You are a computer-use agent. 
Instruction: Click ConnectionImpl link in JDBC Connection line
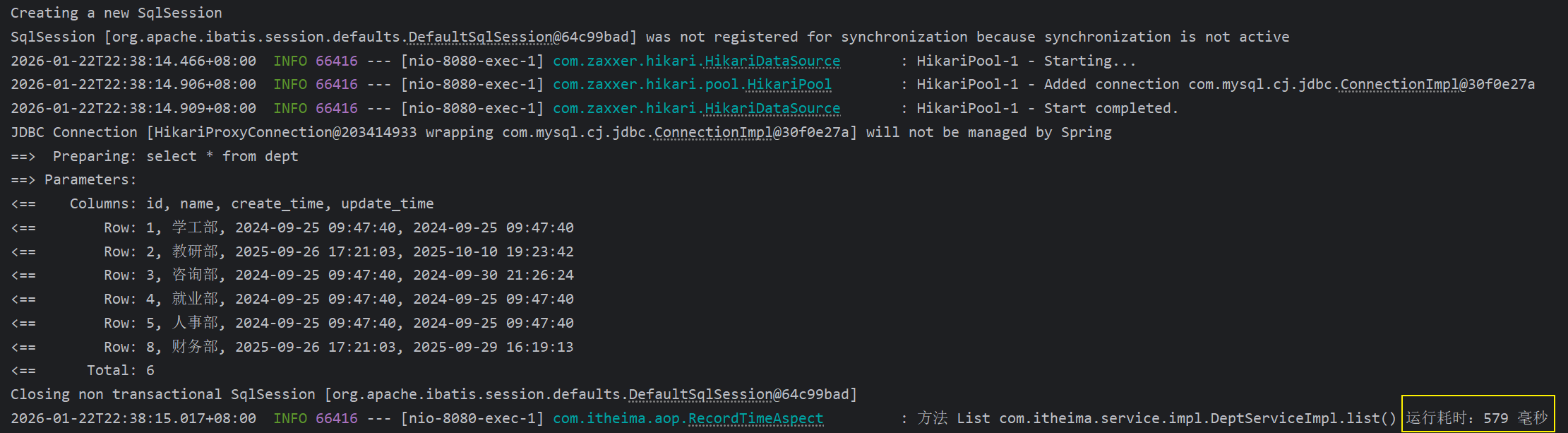pos(713,132)
